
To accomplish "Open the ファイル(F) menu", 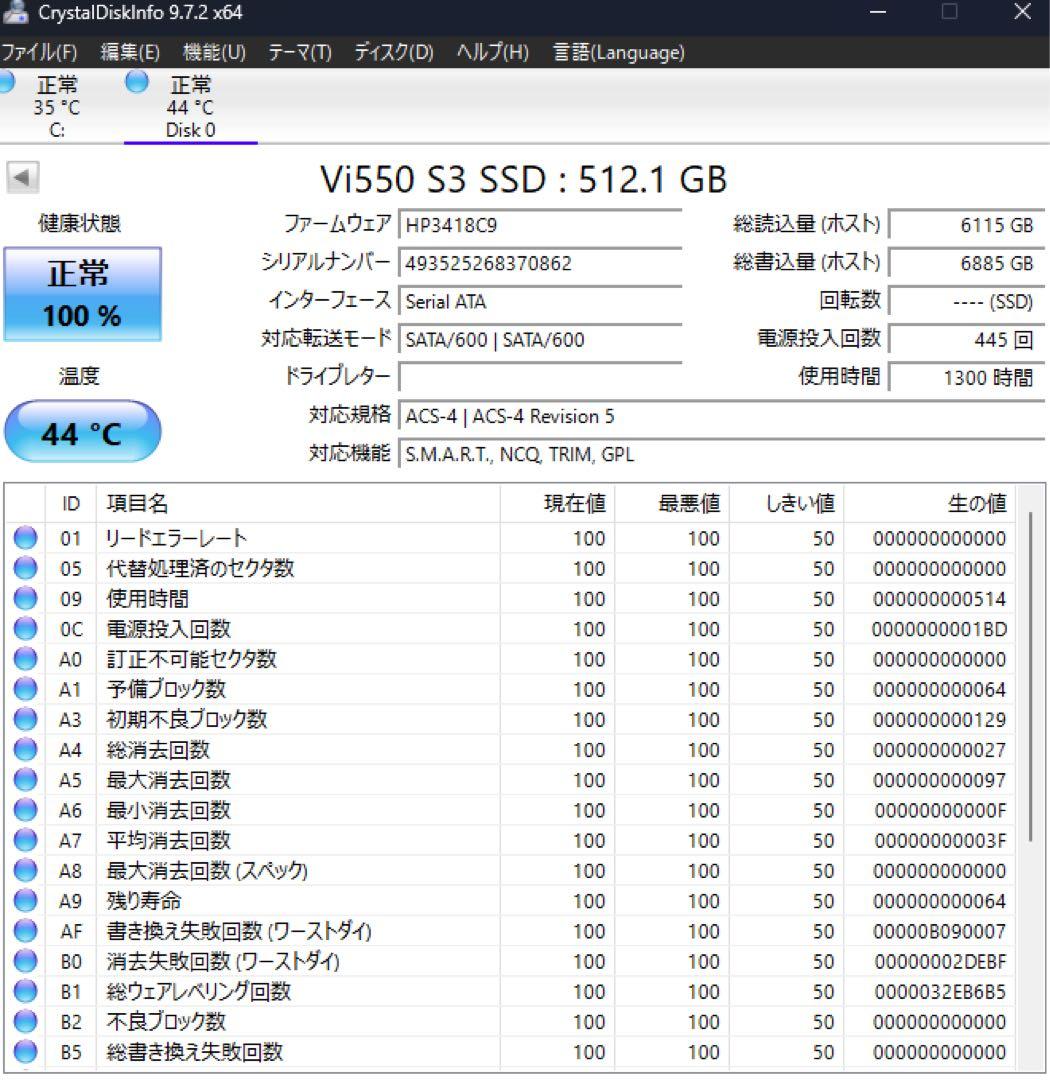I will click(x=39, y=52).
